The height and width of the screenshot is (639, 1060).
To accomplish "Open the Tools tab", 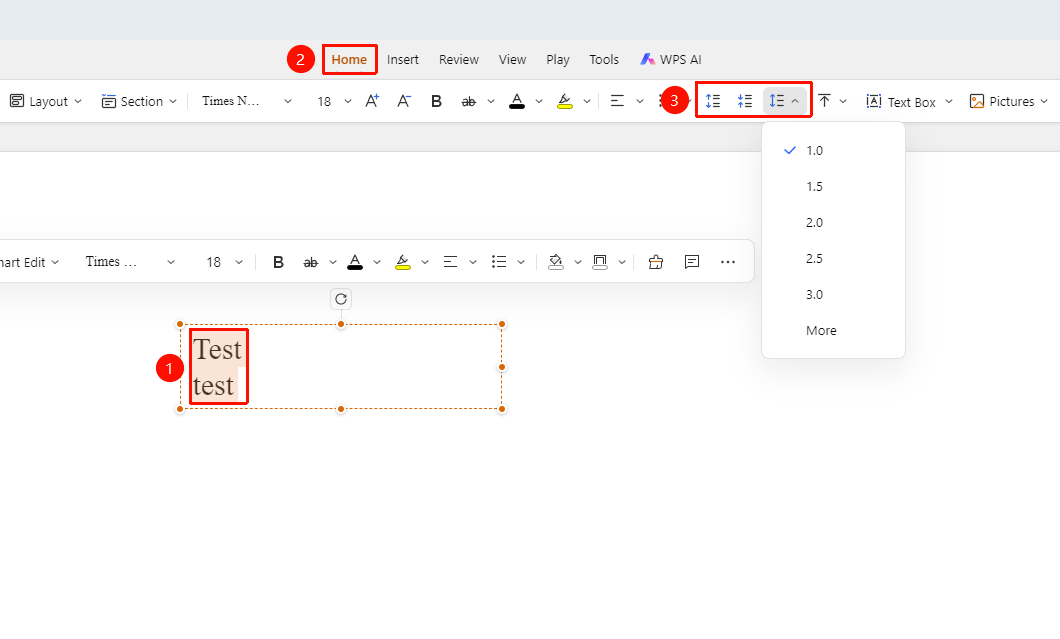I will point(604,60).
